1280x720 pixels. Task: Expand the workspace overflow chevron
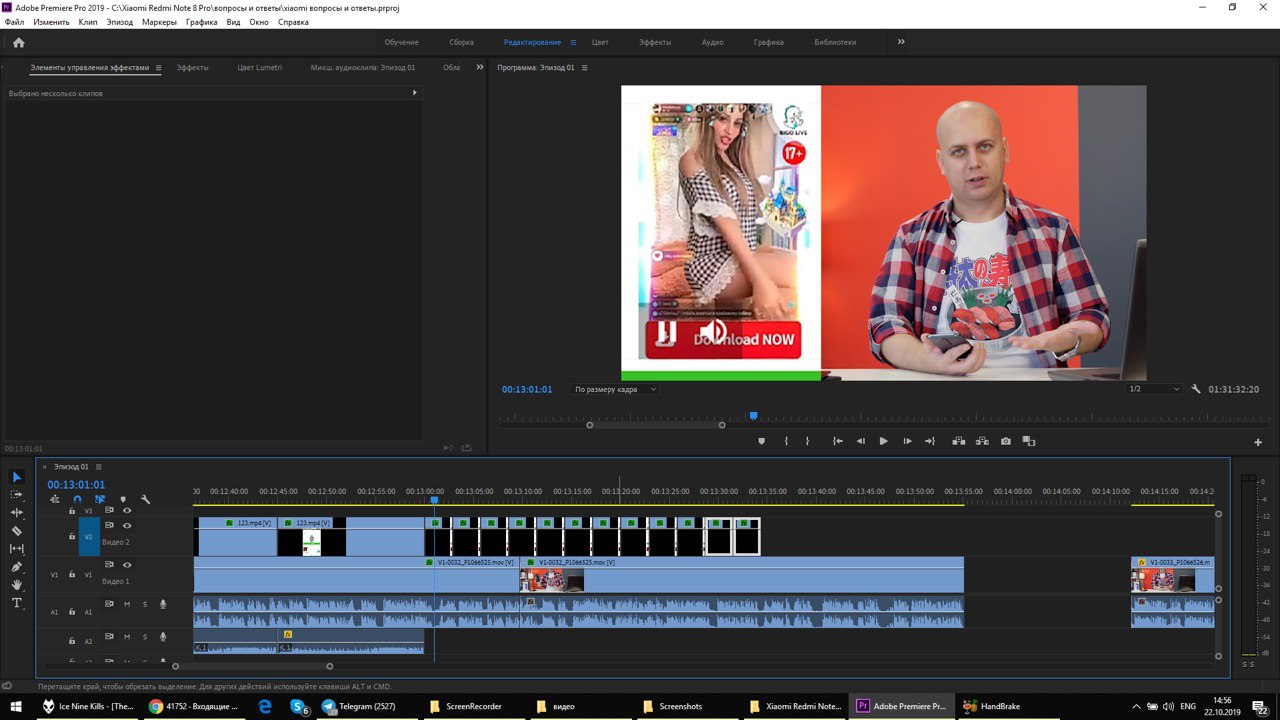tap(901, 42)
